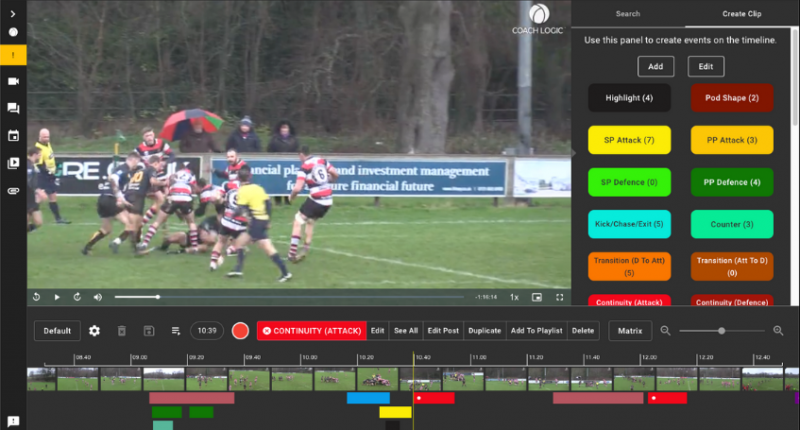
Task: Open the comments chat bubble icon
Action: click(x=13, y=108)
